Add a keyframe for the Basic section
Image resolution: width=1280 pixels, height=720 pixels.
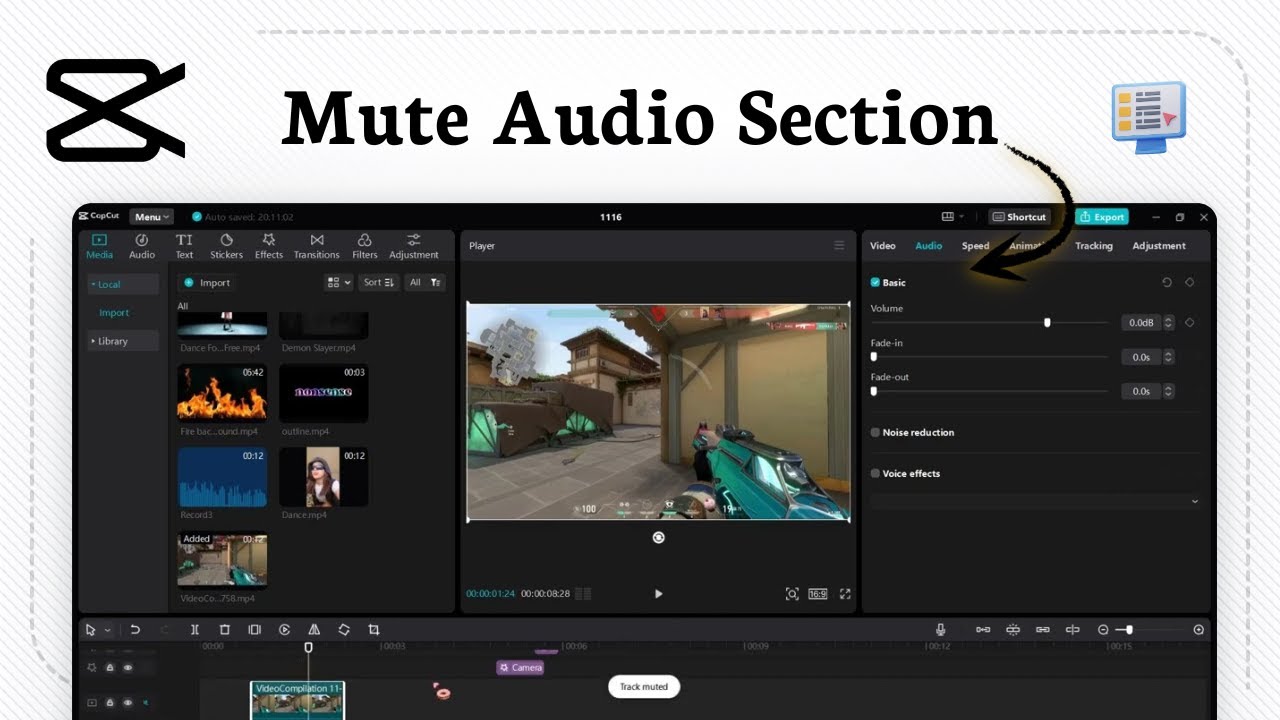1190,283
